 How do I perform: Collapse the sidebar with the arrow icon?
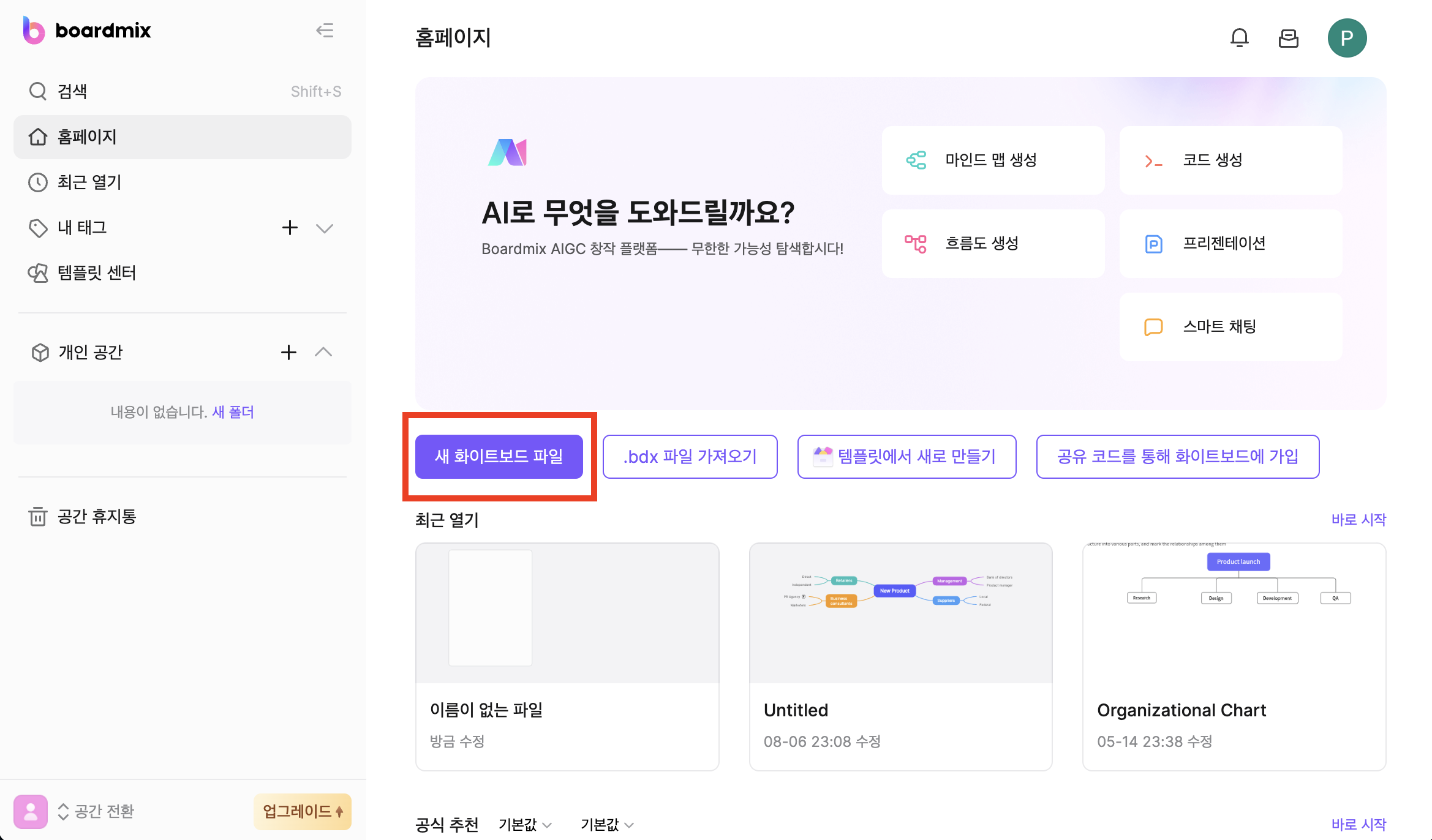tap(325, 31)
